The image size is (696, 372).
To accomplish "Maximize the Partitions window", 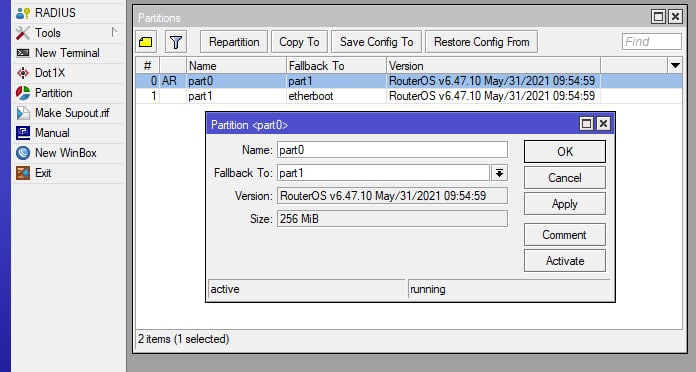I will tap(658, 17).
